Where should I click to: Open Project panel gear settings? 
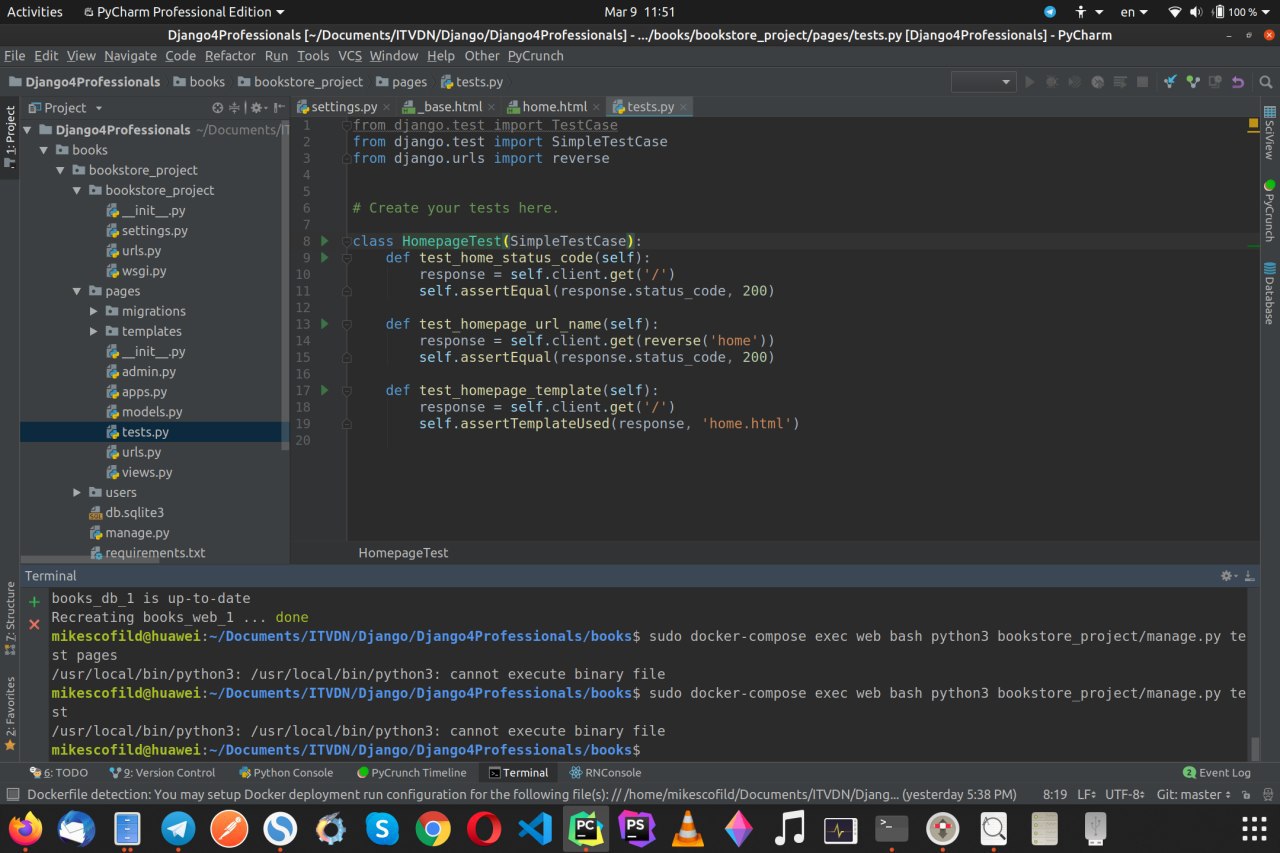click(258, 108)
